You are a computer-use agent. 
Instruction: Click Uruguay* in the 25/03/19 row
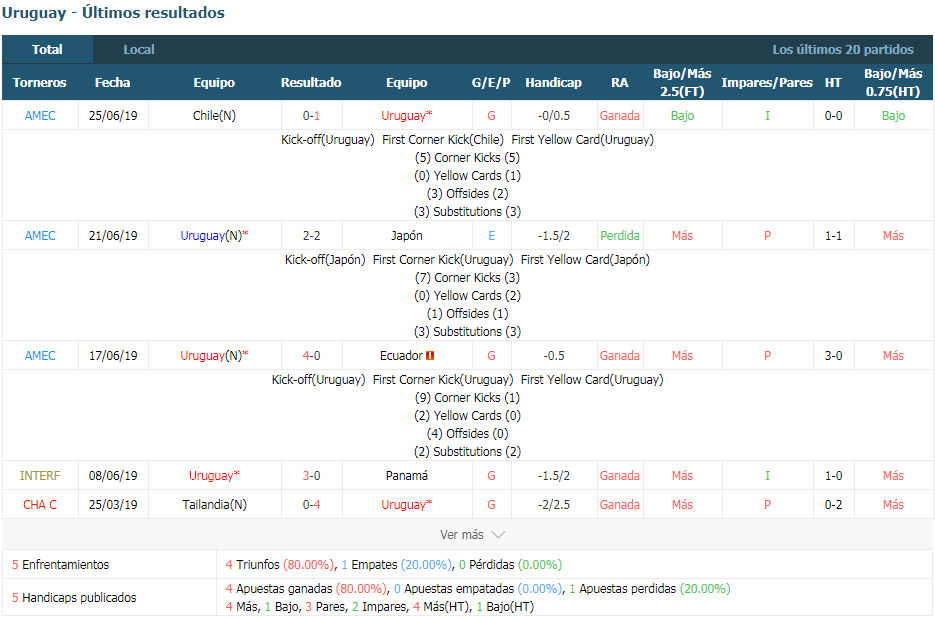coord(407,505)
